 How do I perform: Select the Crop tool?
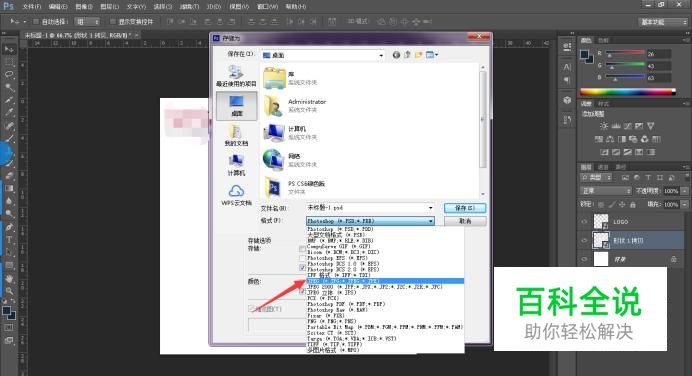coord(9,100)
